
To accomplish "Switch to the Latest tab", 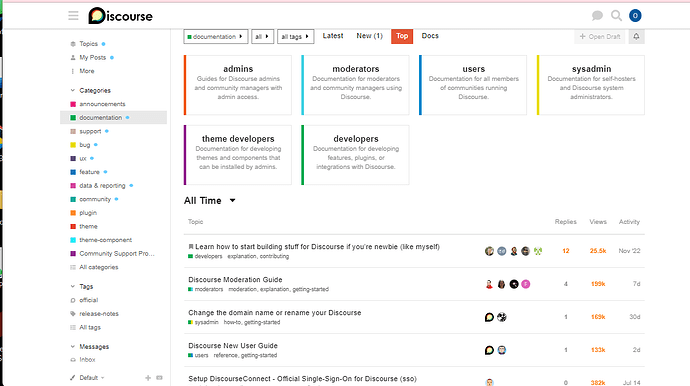I will point(333,36).
